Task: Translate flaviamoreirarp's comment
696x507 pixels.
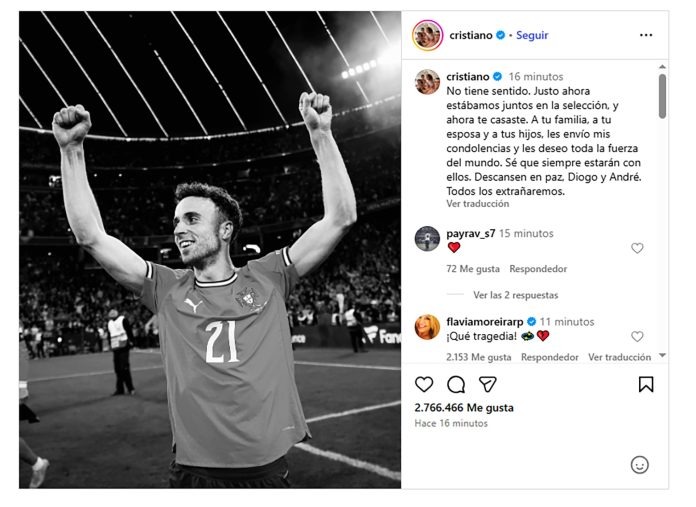Action: 619,357
